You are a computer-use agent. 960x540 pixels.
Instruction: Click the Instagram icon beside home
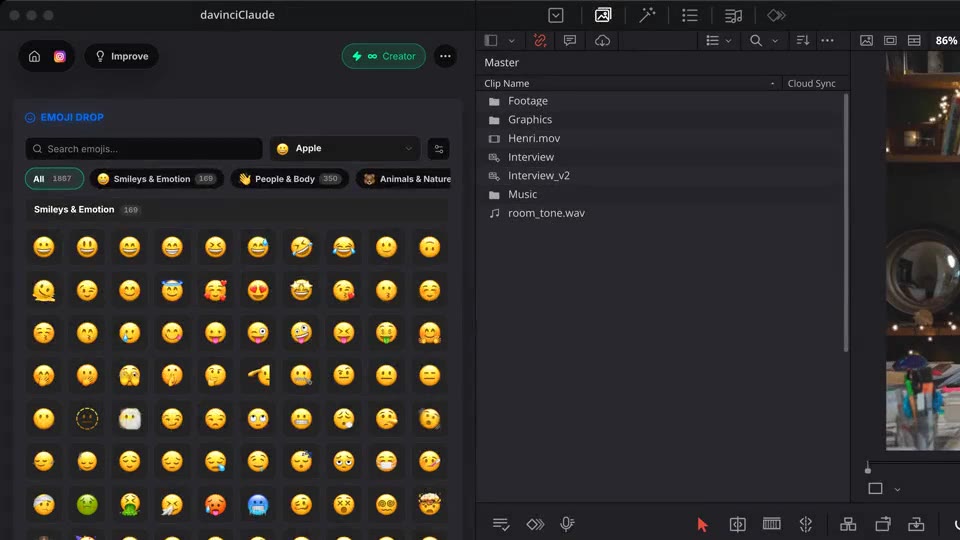[59, 56]
